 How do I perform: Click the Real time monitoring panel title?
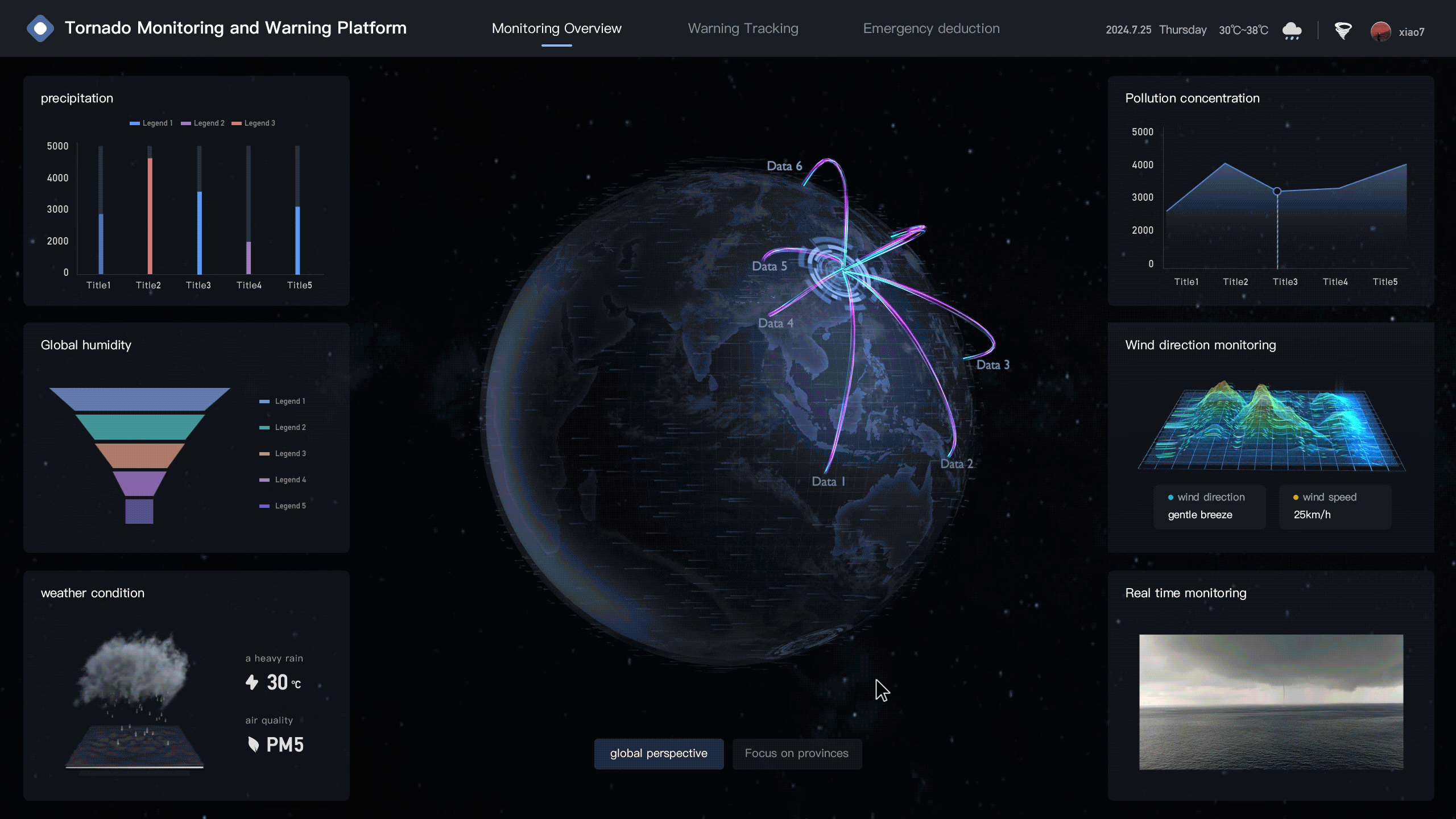tap(1186, 593)
